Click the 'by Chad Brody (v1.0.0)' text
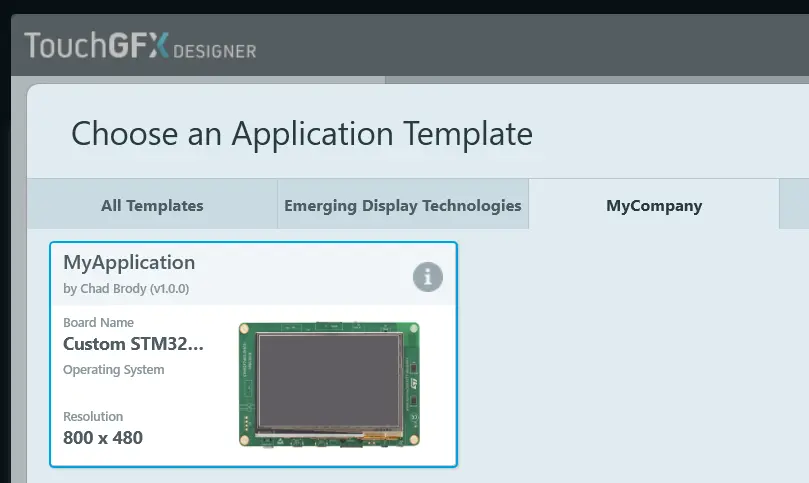 point(126,288)
